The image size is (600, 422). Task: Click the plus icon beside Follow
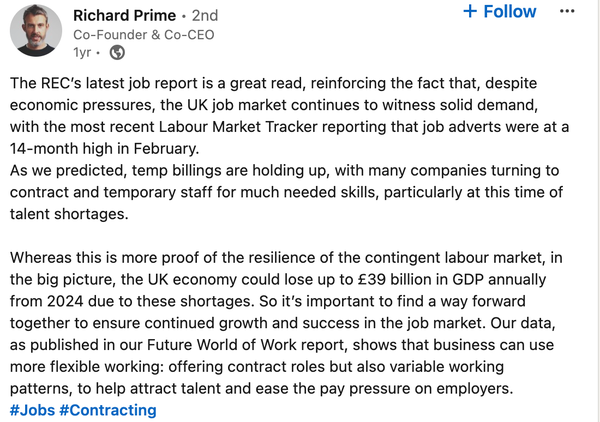[470, 12]
